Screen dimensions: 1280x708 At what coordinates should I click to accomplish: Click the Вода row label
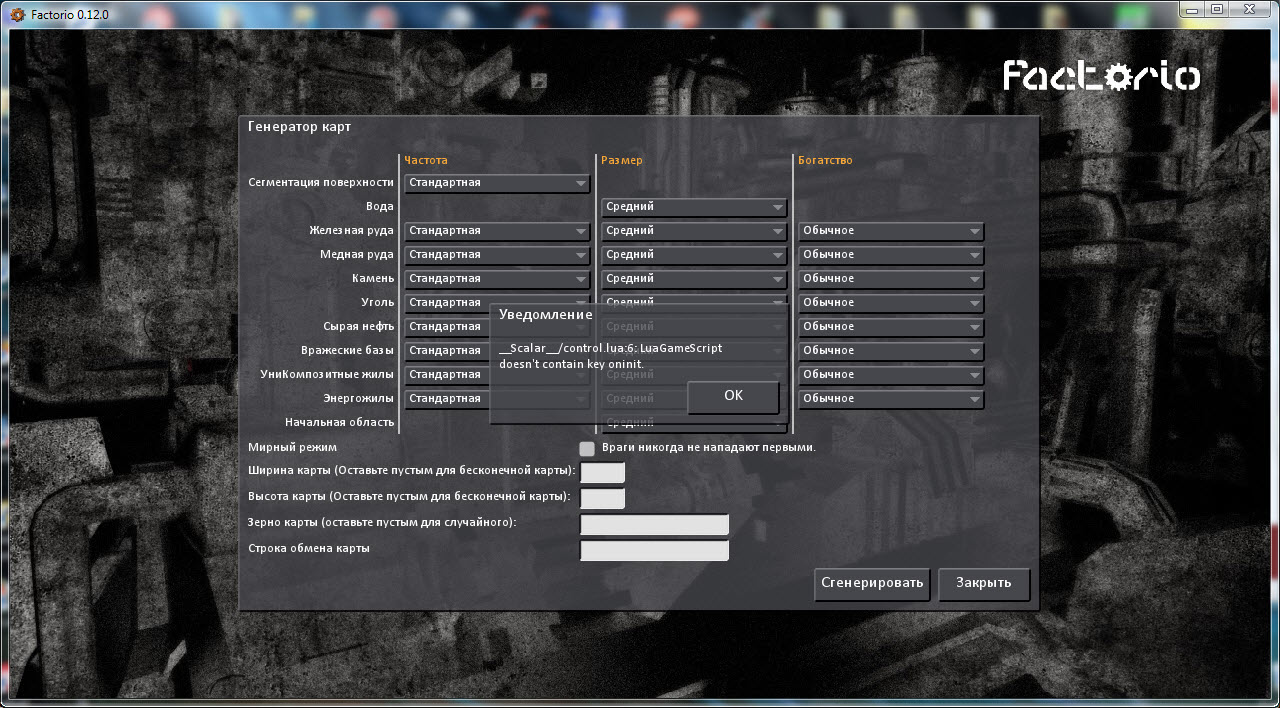[380, 207]
